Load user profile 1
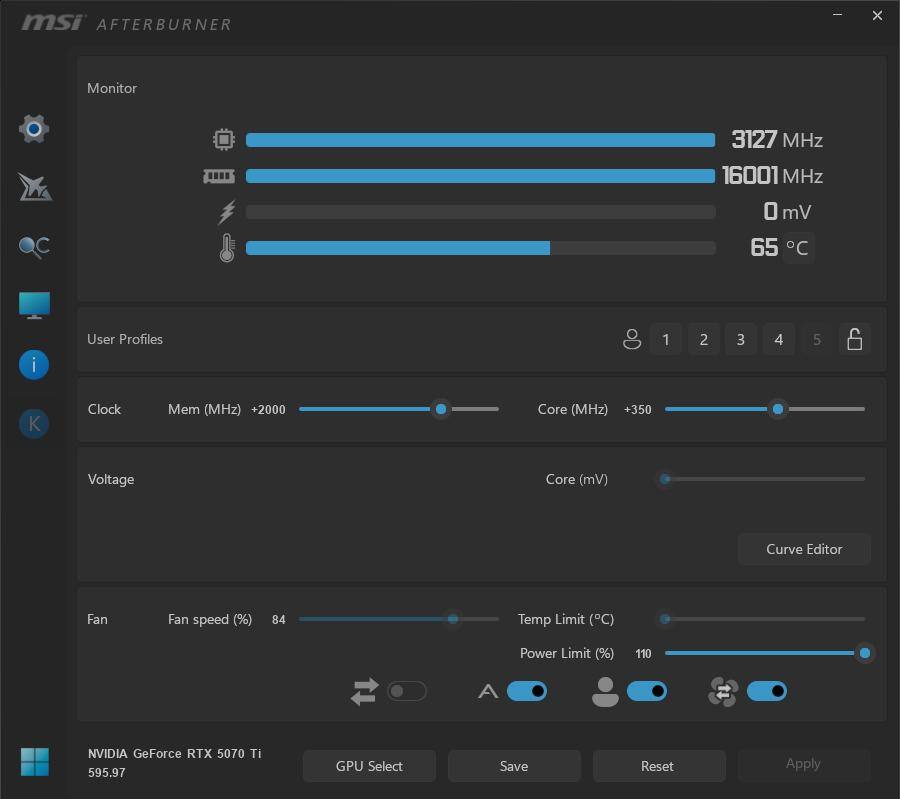 coord(666,339)
